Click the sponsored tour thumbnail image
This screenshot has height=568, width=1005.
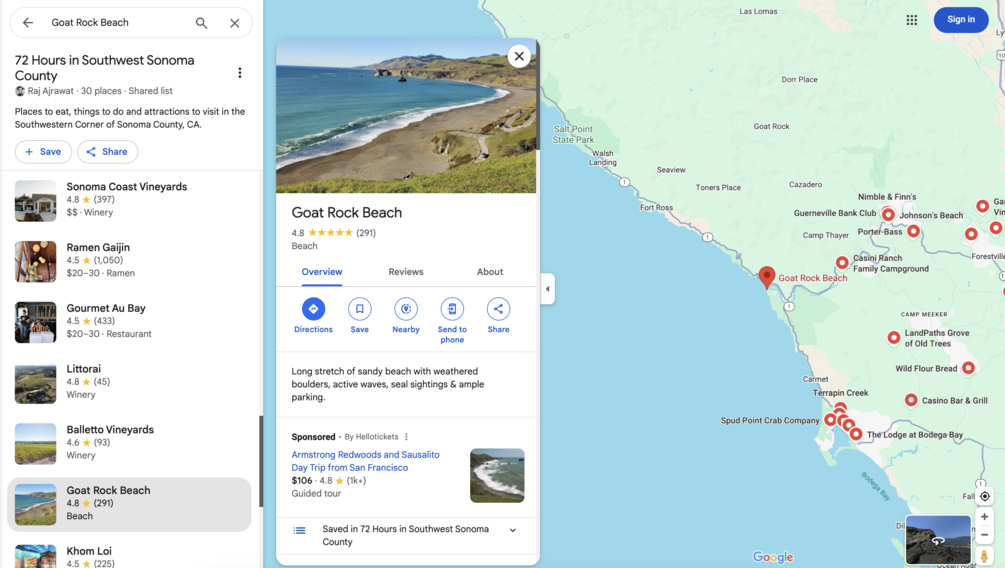pyautogui.click(x=497, y=476)
